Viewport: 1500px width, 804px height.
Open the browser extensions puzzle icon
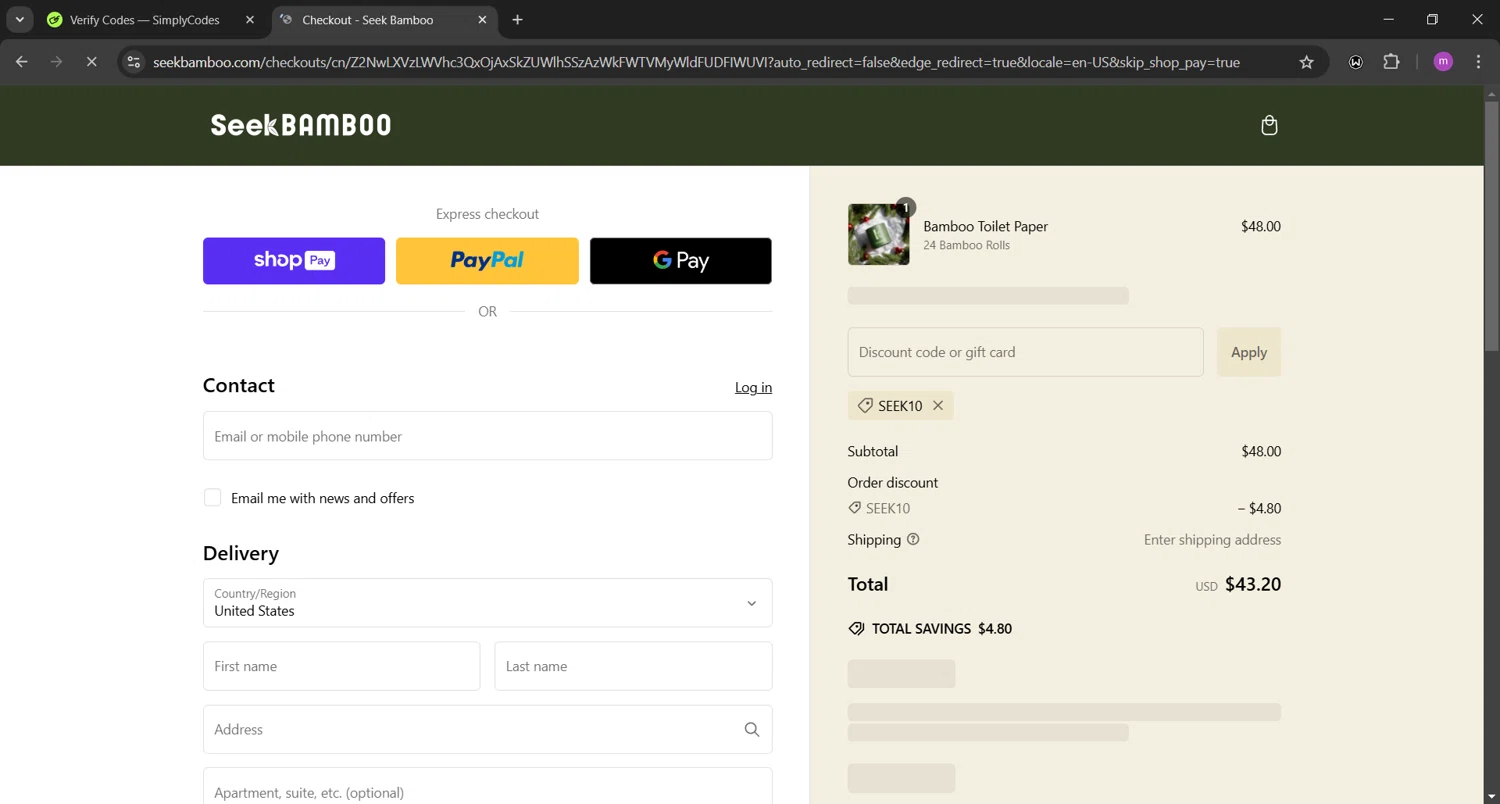click(x=1391, y=62)
